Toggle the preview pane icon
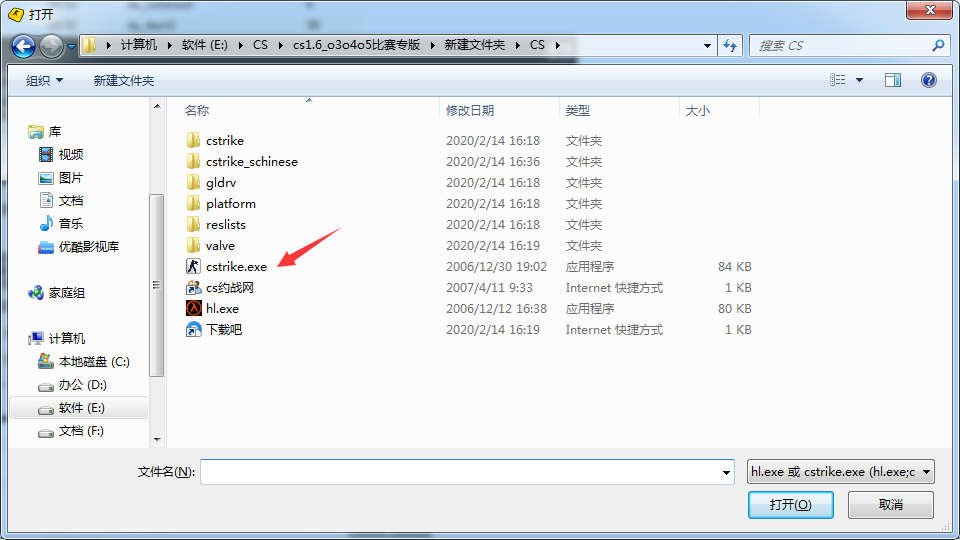Screen dimensions: 960x540 pyautogui.click(x=893, y=80)
